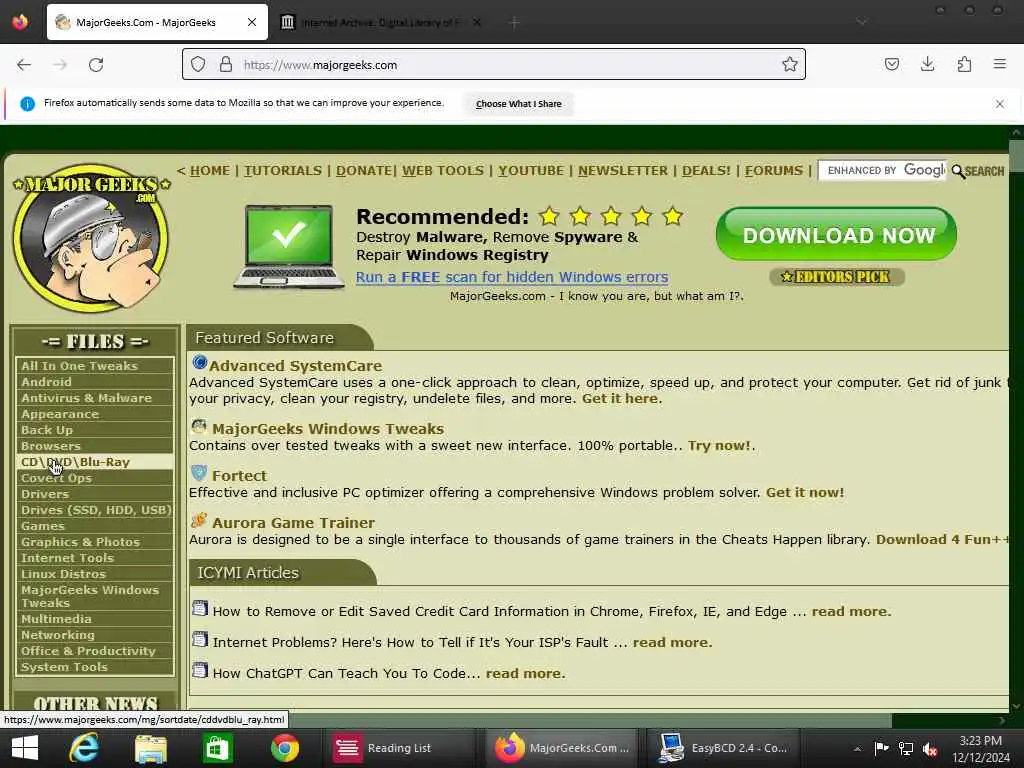Click the Aurora Game Trainer icon
The image size is (1024, 768).
pyautogui.click(x=199, y=520)
